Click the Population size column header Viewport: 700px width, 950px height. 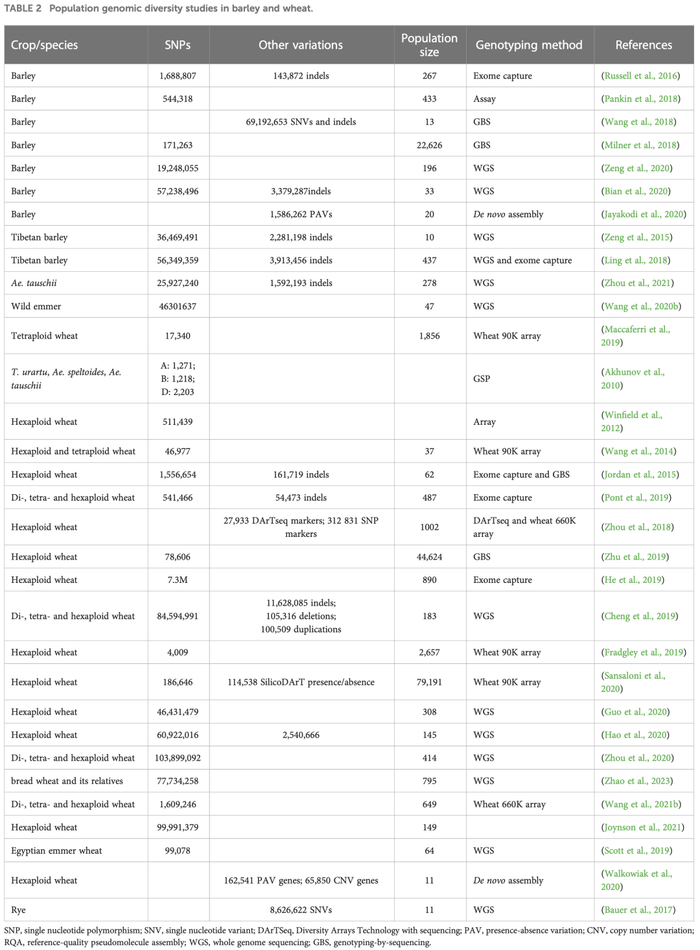click(429, 45)
